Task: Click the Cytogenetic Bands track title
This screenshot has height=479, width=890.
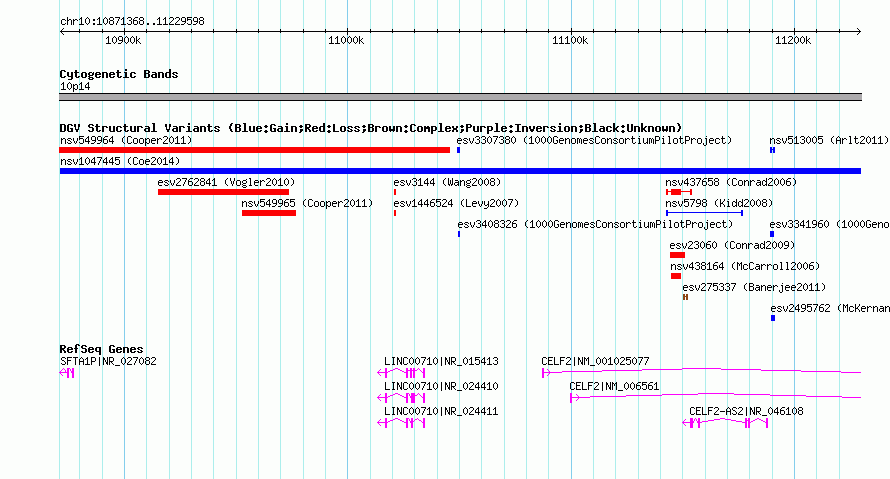Action: [x=119, y=74]
